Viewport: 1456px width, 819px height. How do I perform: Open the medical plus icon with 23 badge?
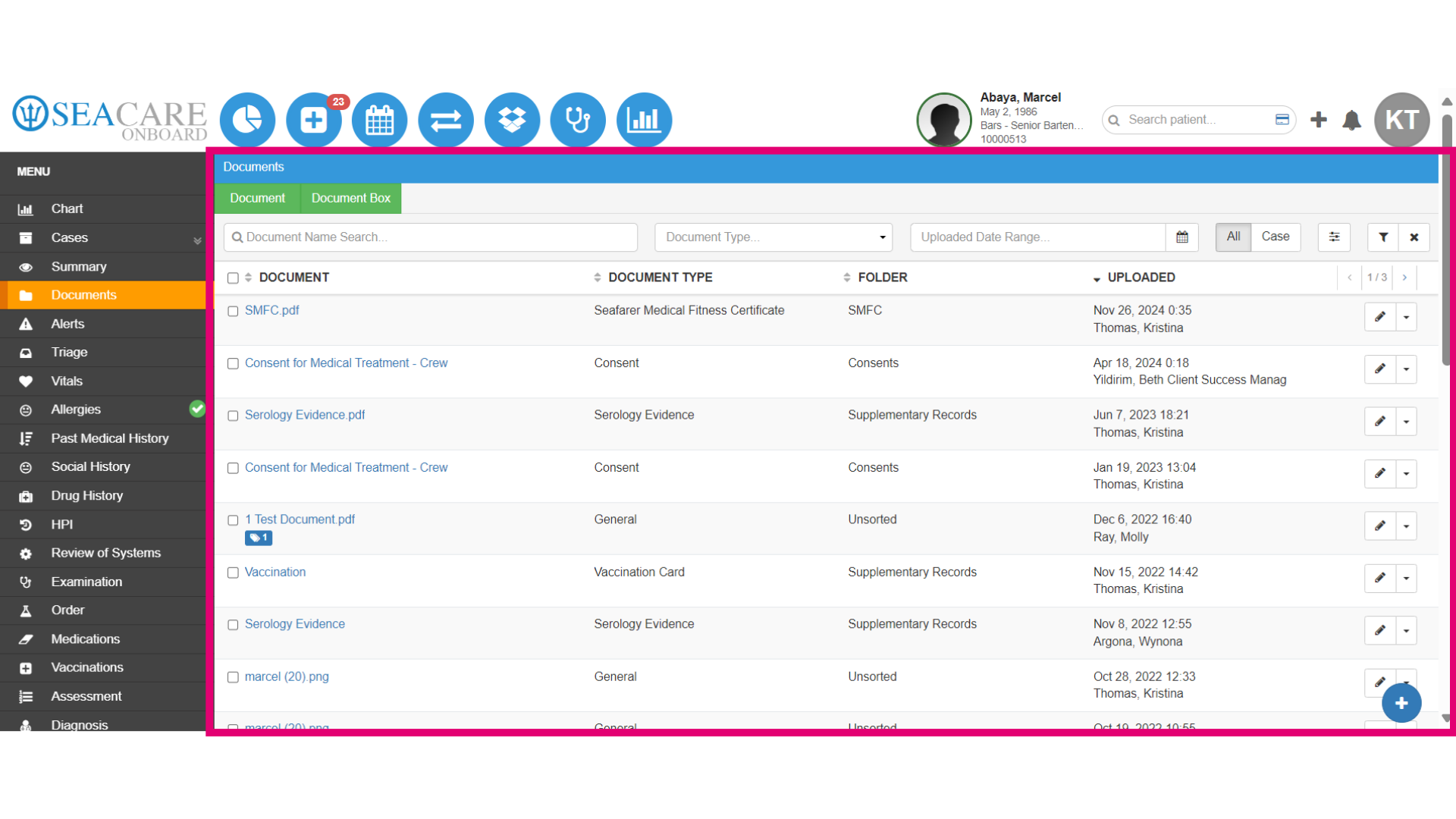click(x=313, y=120)
